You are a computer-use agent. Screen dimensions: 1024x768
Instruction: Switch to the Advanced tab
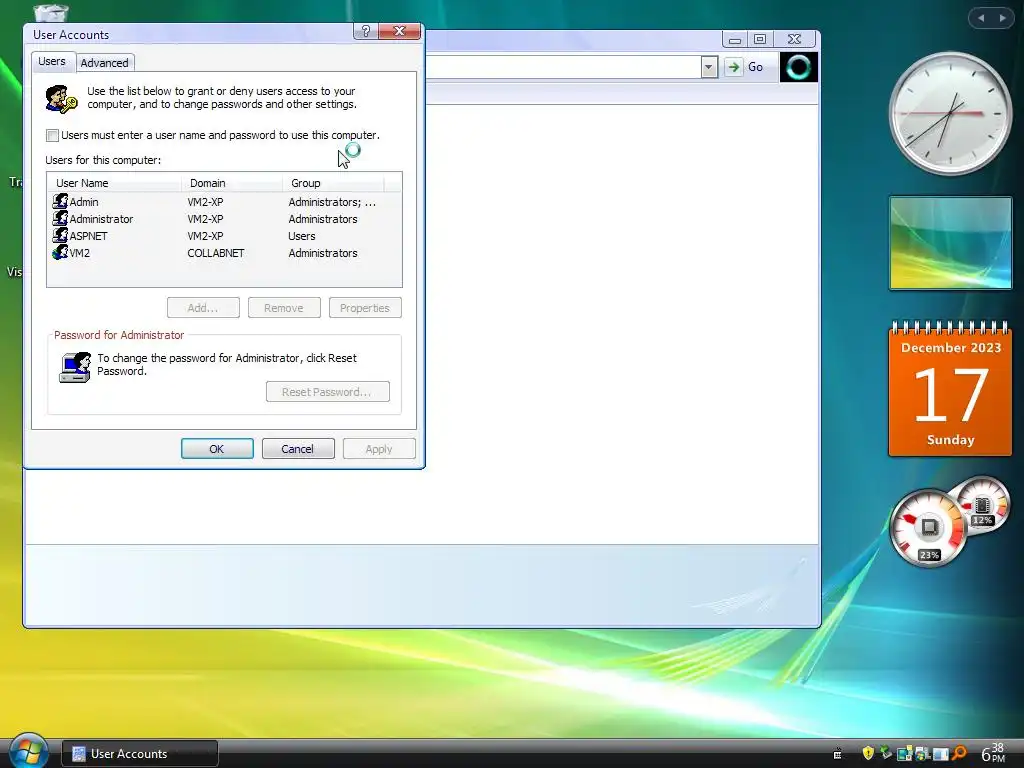coord(104,63)
